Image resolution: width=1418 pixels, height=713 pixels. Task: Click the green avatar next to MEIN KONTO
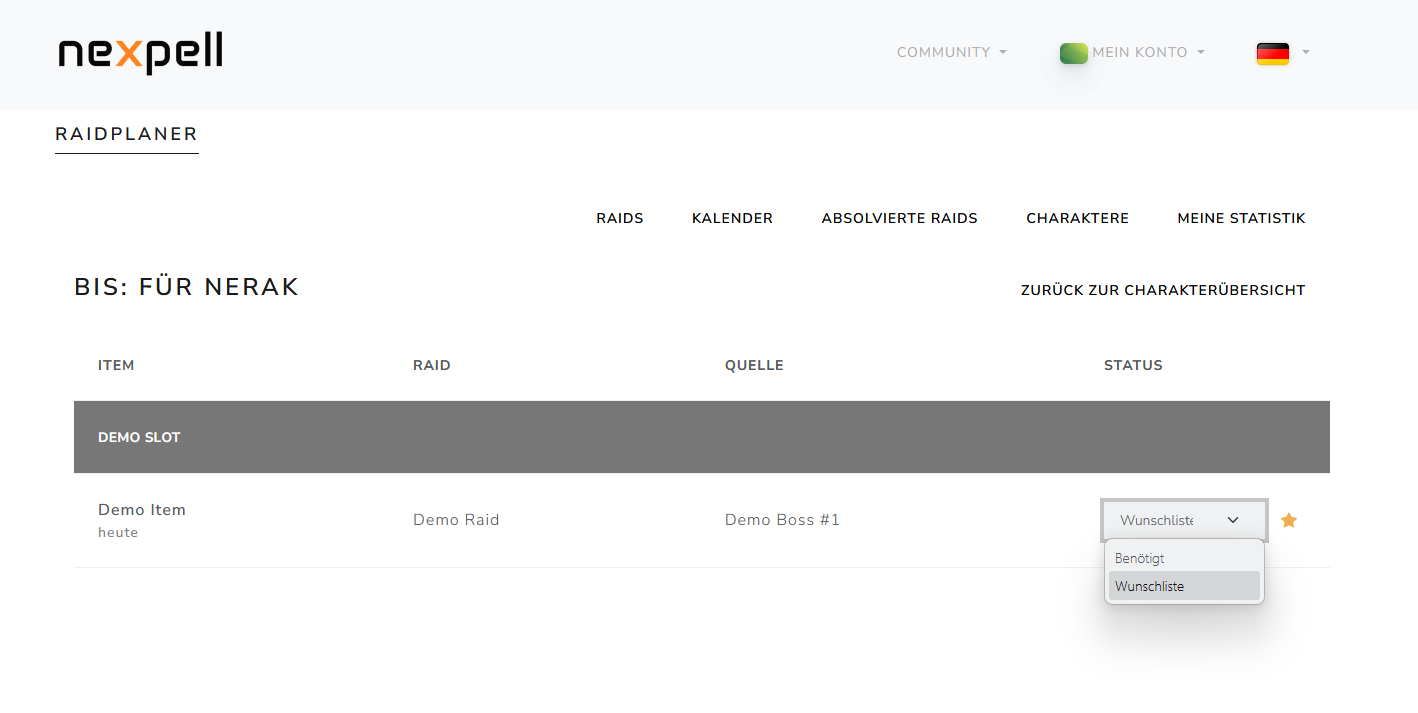pos(1073,53)
